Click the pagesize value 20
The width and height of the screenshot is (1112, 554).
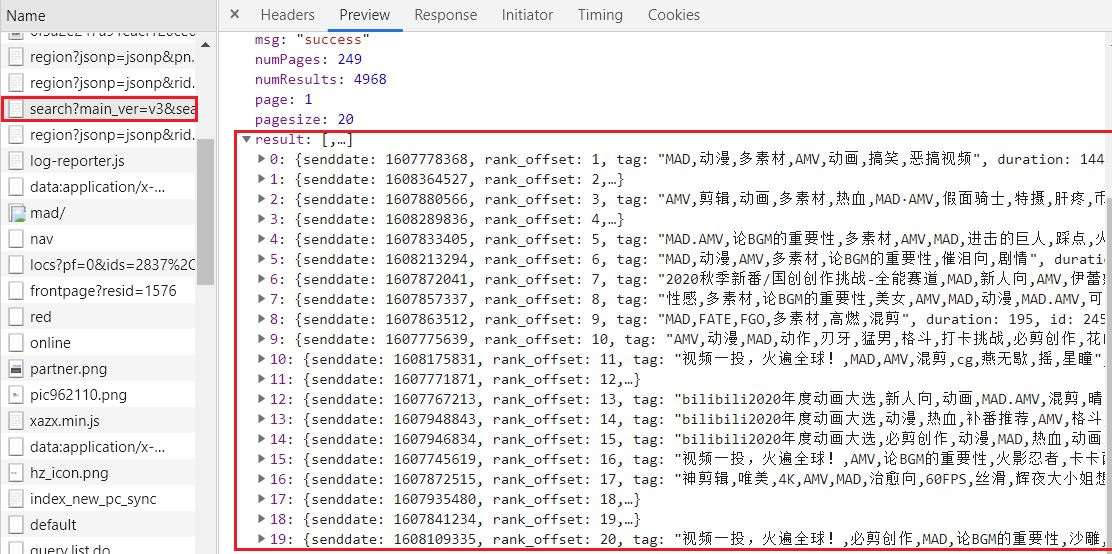(345, 119)
